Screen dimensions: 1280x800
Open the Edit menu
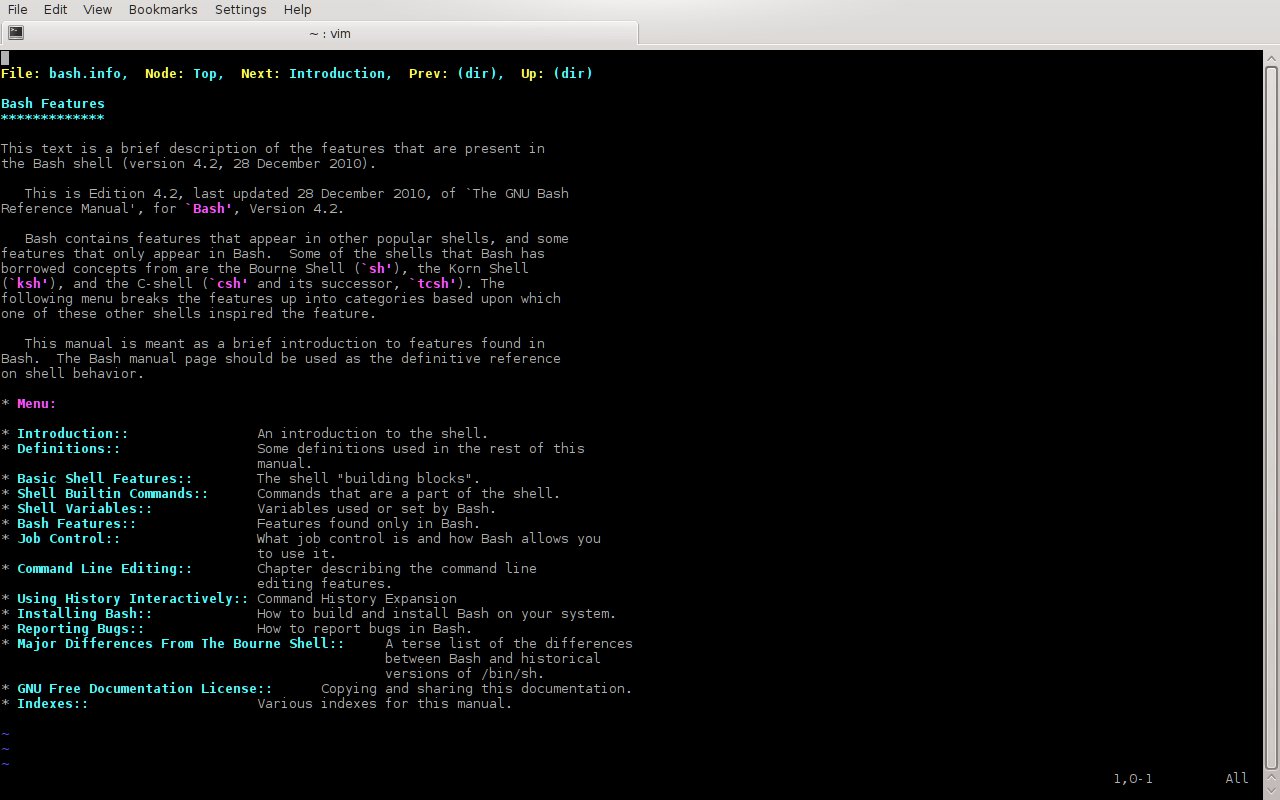click(55, 9)
